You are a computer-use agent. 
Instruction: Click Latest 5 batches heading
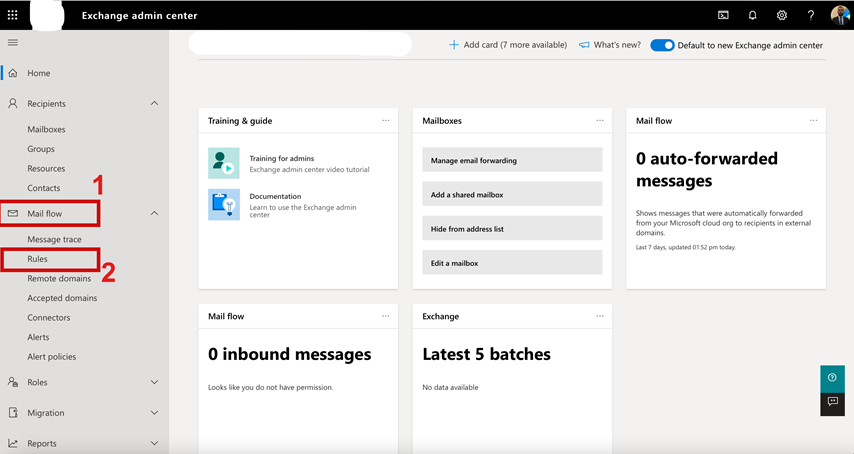pyautogui.click(x=486, y=354)
